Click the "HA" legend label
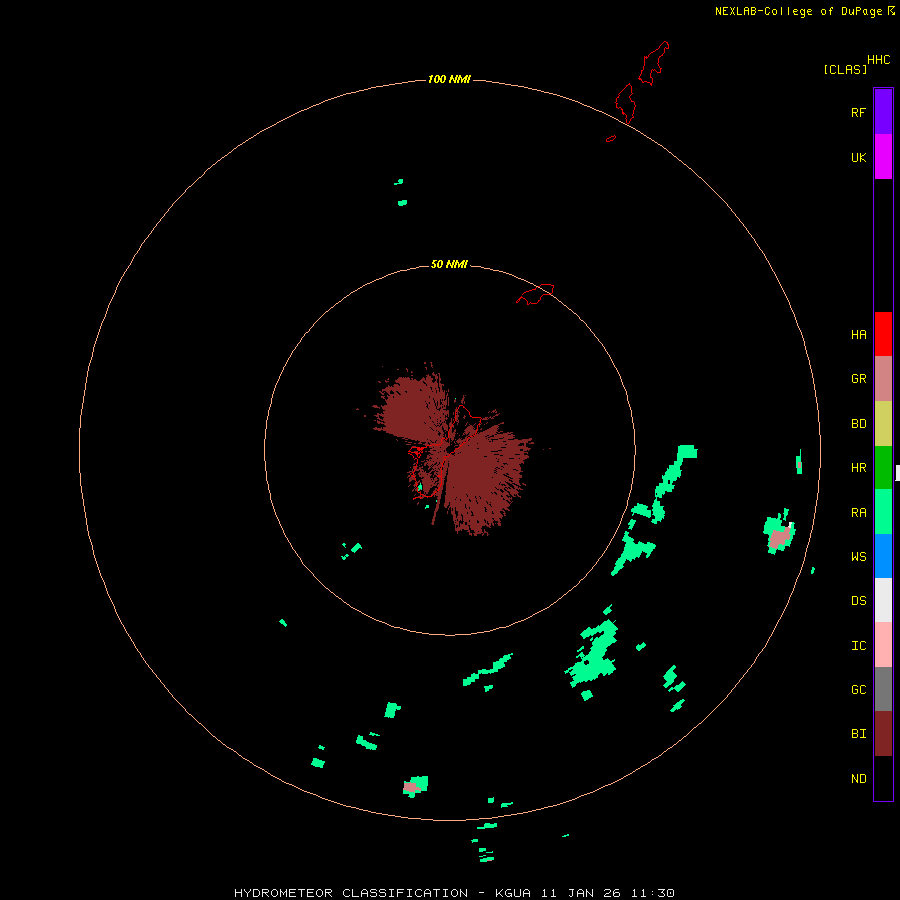Screen dimensions: 900x900 pyautogui.click(x=859, y=335)
